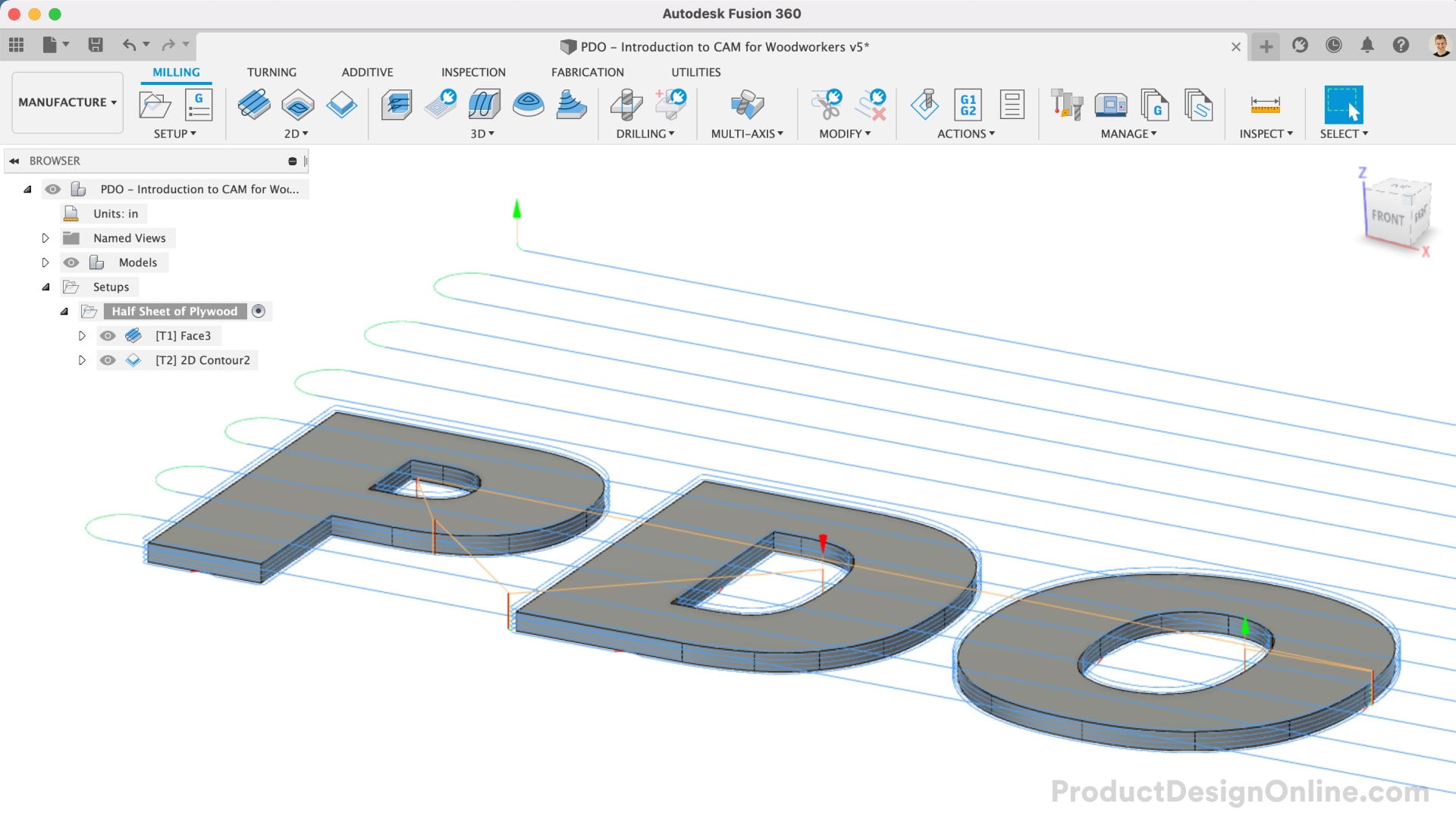Expand the [T2] 2D Contour2 operation
The image size is (1456, 819).
82,360
